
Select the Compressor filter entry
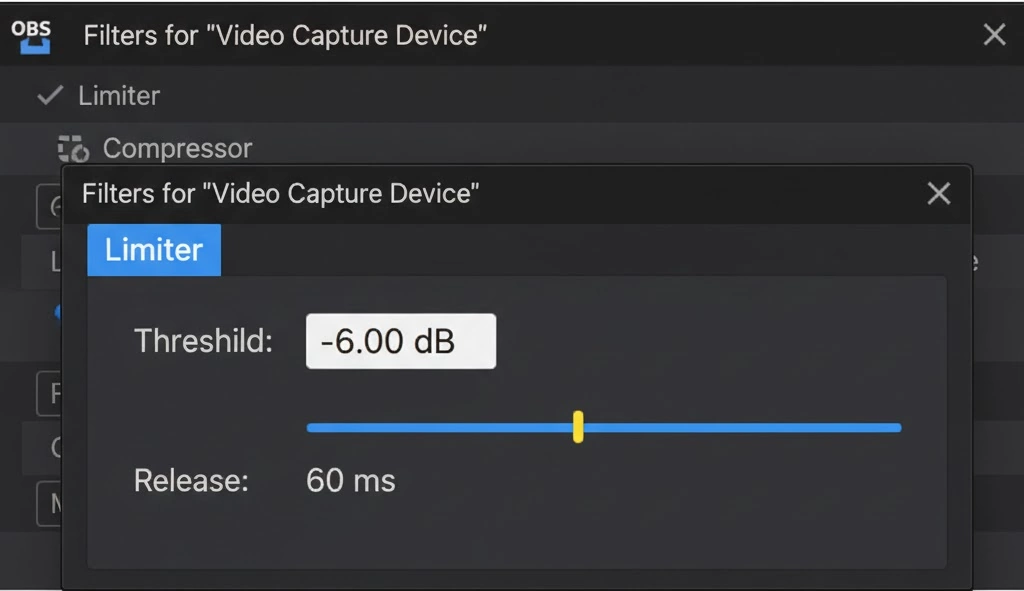pyautogui.click(x=177, y=149)
